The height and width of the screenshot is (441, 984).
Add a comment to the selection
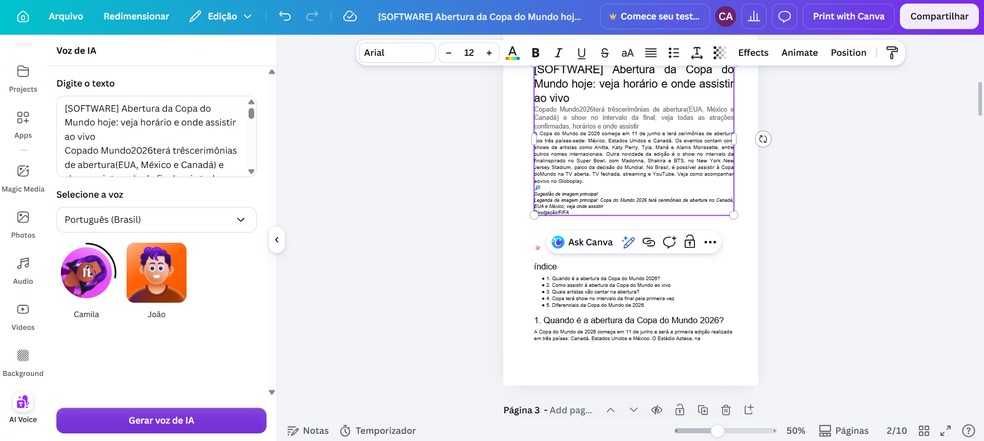(x=669, y=242)
